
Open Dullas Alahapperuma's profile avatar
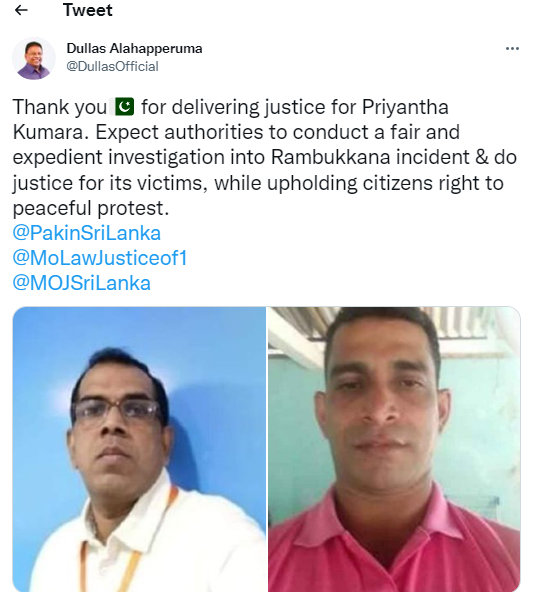coord(34,59)
